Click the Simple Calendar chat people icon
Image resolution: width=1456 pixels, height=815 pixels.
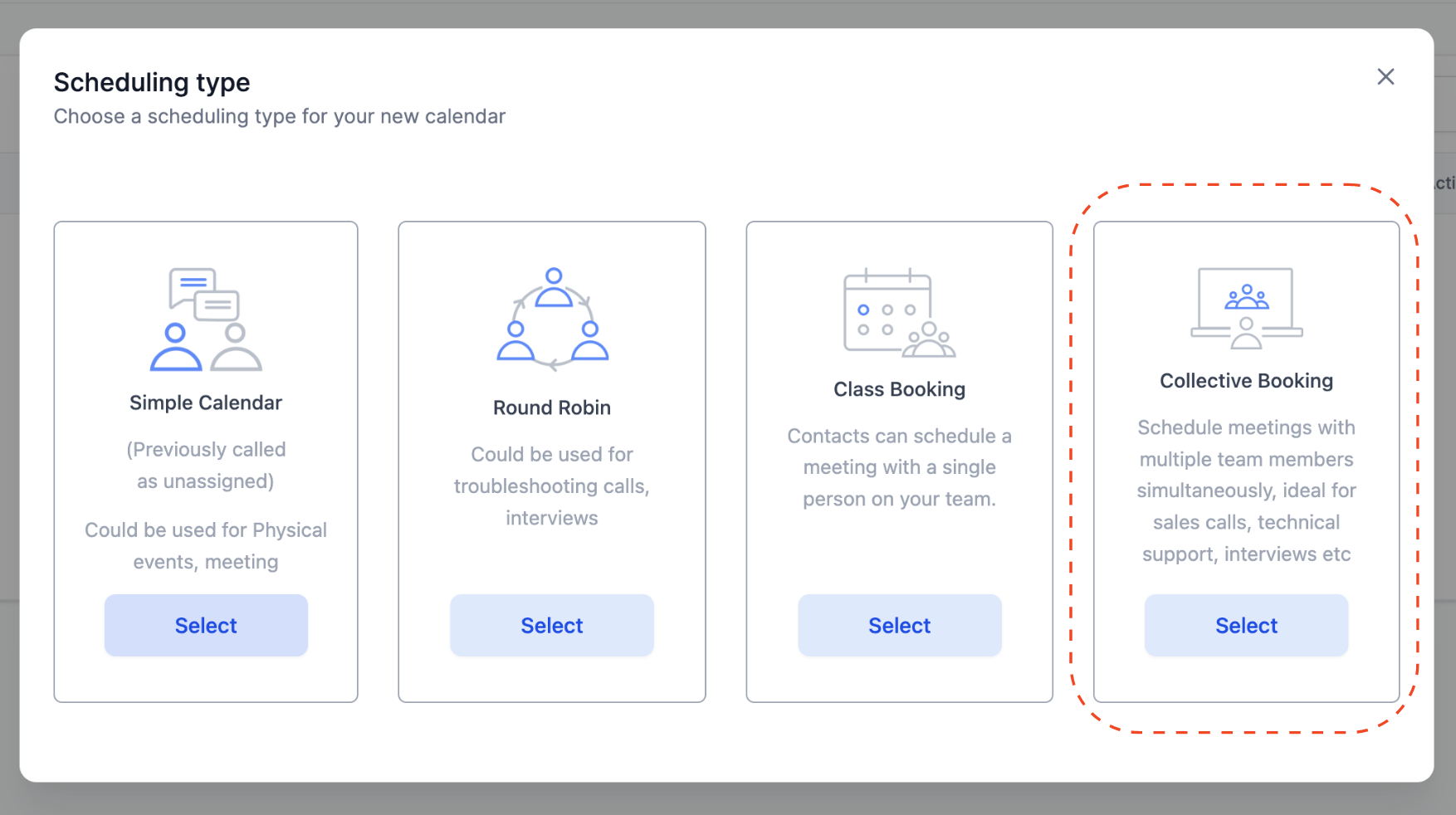206,319
